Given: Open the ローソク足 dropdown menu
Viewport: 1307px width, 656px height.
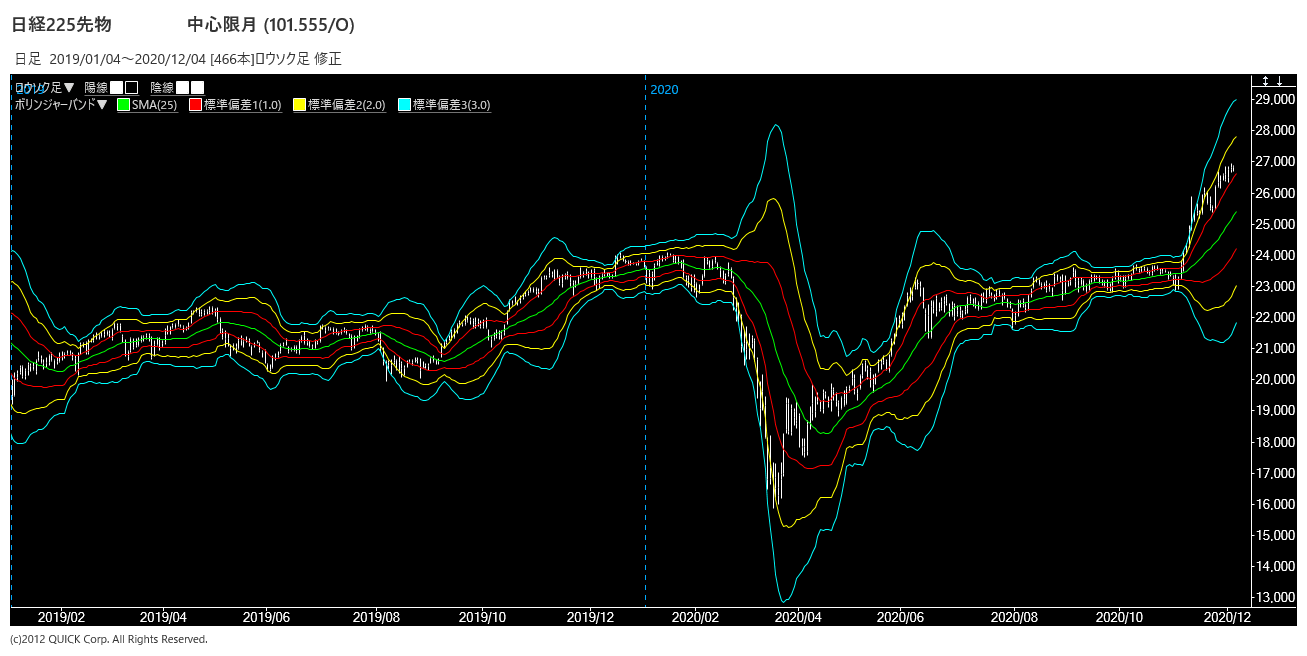Looking at the screenshot, I should pyautogui.click(x=44, y=88).
